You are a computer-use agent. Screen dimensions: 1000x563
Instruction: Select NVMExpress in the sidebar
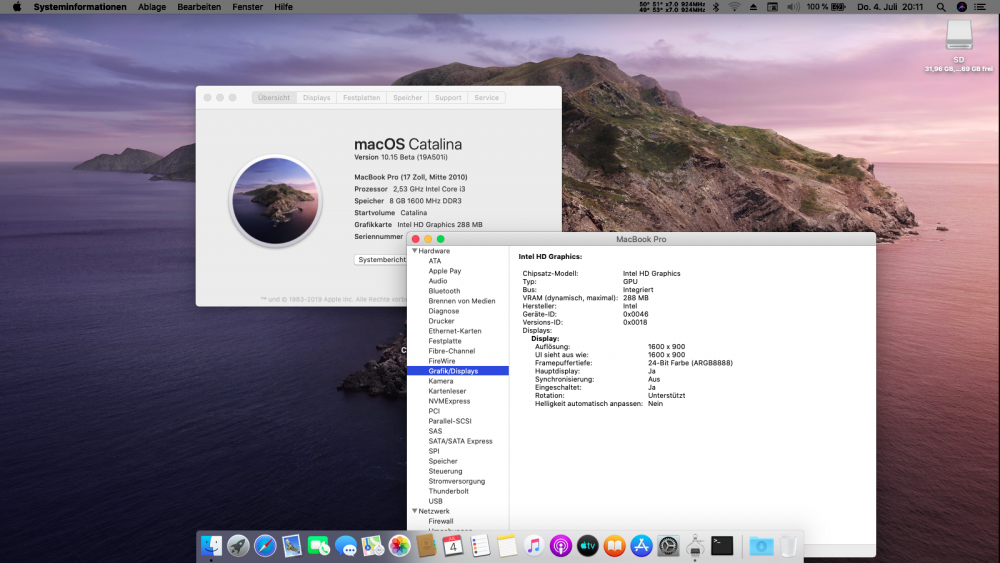[x=449, y=401]
